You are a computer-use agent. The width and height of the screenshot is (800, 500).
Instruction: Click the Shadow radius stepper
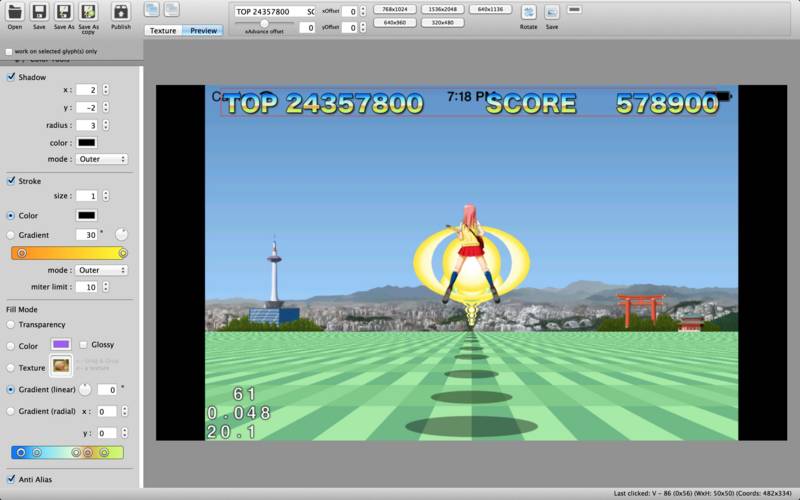[x=105, y=125]
